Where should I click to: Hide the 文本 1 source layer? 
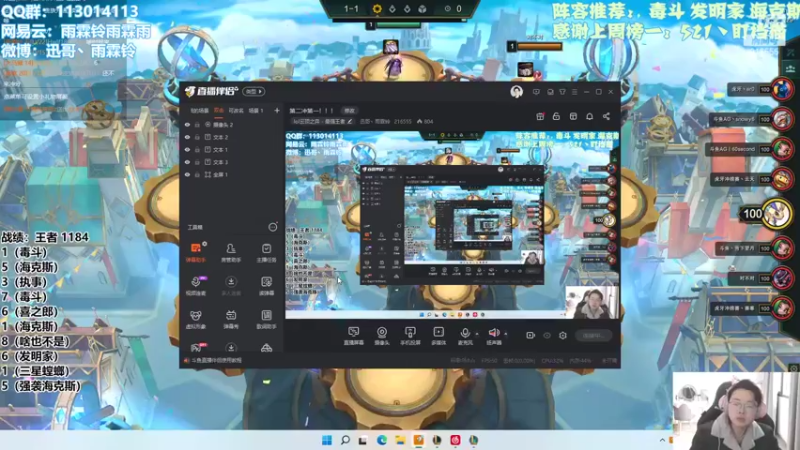187,149
